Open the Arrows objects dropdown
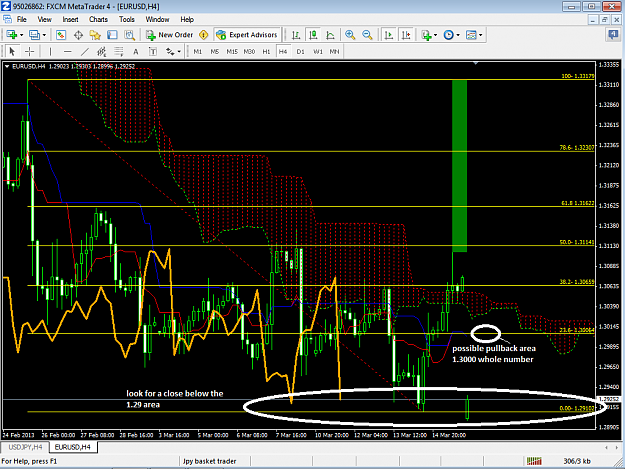 179,51
